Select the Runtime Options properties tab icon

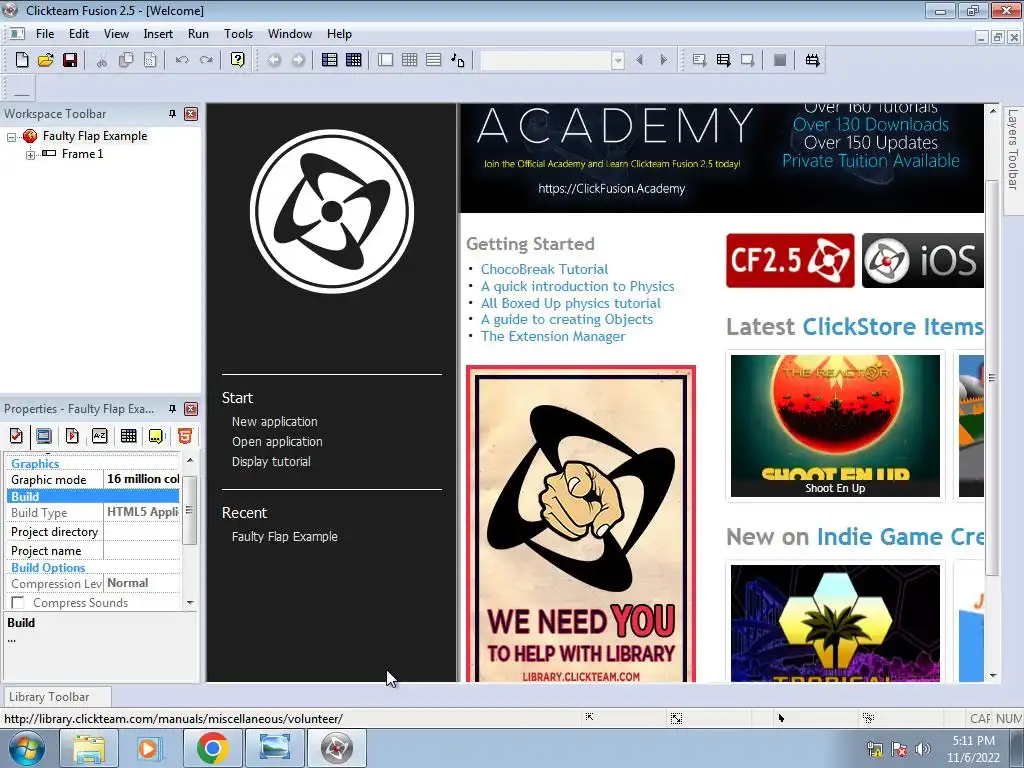[x=72, y=436]
